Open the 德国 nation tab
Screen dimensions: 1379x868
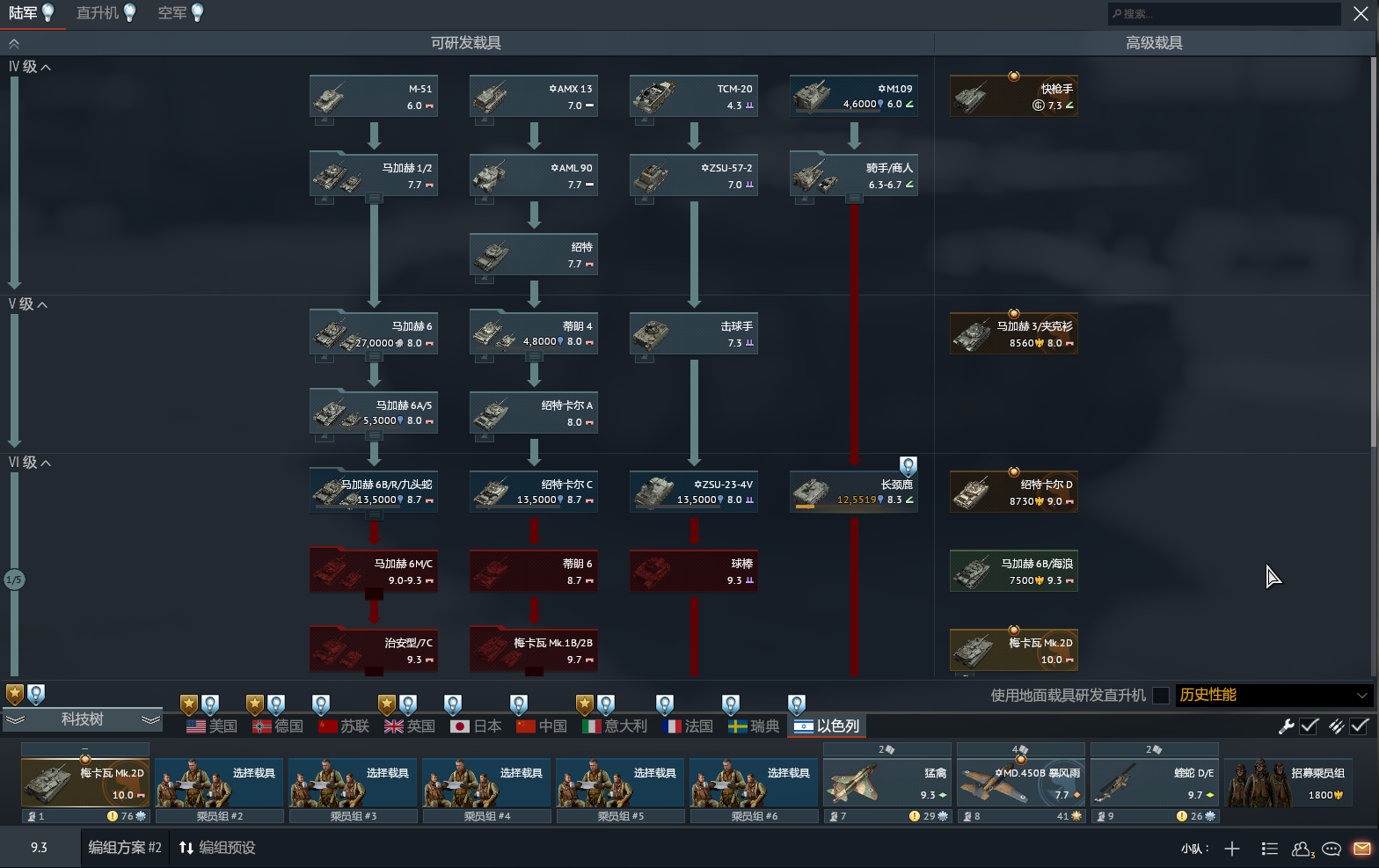click(x=278, y=726)
